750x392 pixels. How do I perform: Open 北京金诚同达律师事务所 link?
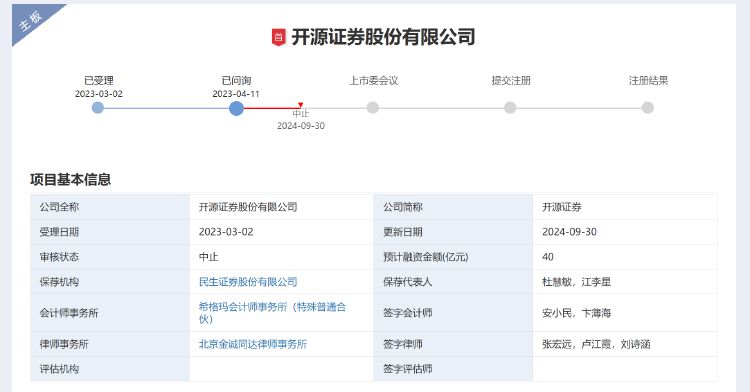pos(253,344)
